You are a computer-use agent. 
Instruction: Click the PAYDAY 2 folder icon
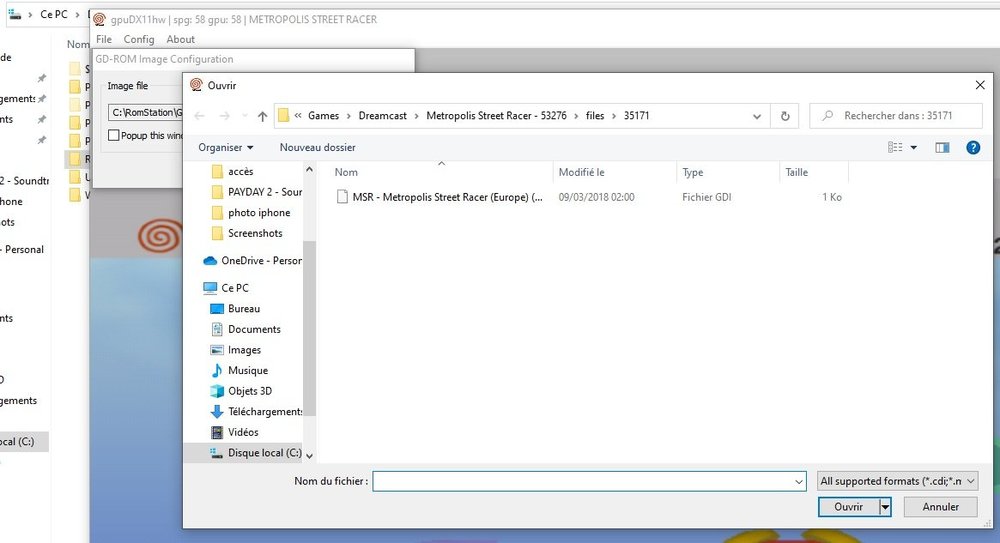click(x=217, y=192)
